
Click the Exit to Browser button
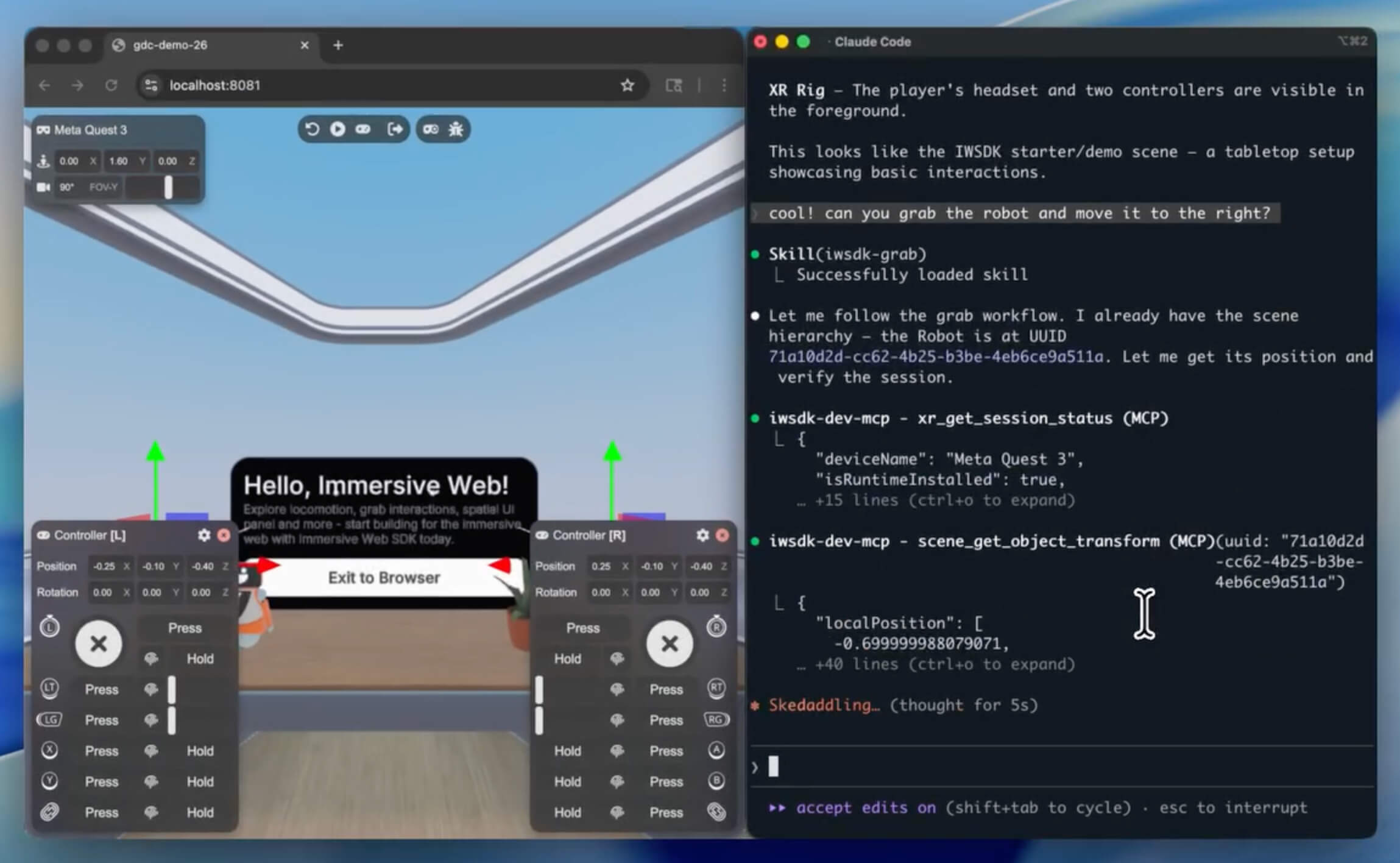[x=384, y=578]
